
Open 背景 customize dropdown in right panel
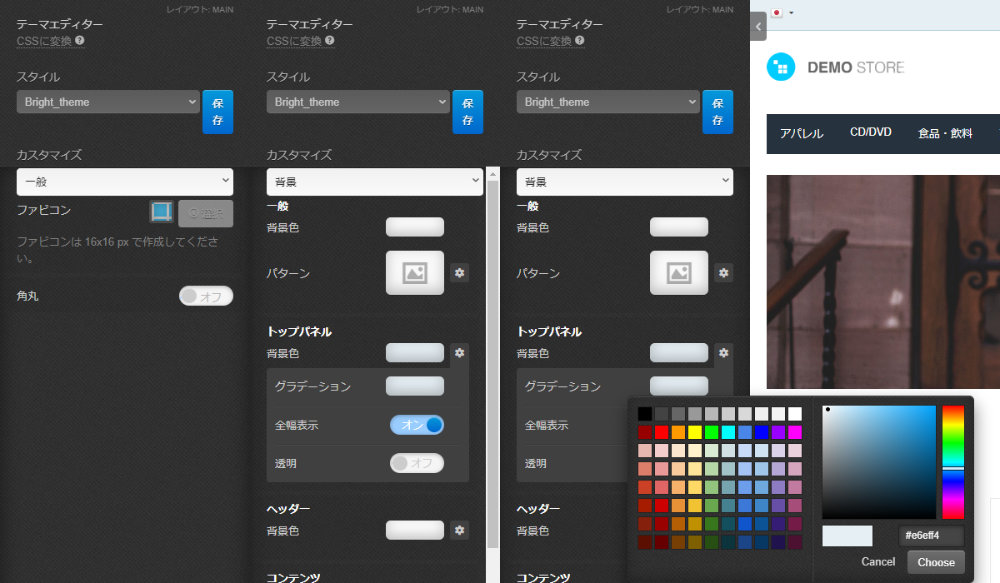(625, 182)
